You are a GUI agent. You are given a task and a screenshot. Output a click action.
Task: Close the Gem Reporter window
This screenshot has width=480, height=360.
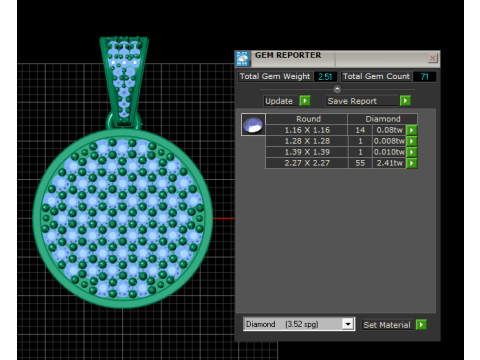(432, 58)
